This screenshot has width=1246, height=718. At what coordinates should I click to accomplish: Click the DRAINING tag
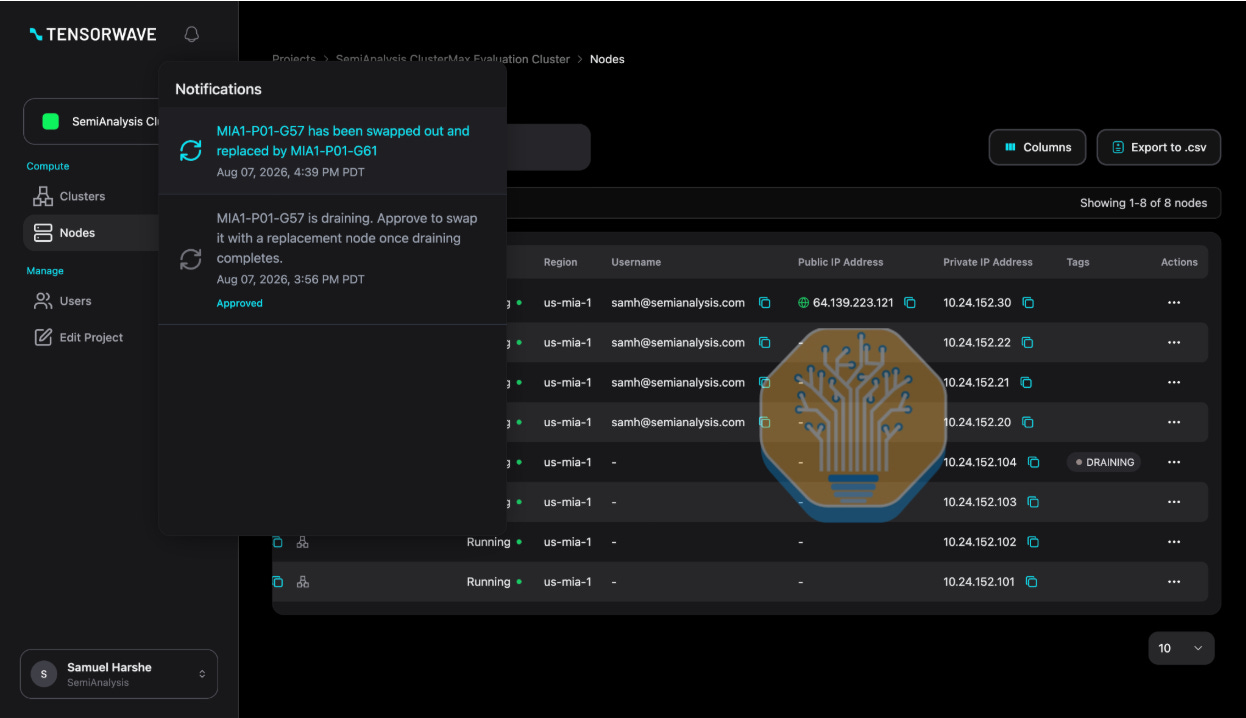click(x=1104, y=462)
